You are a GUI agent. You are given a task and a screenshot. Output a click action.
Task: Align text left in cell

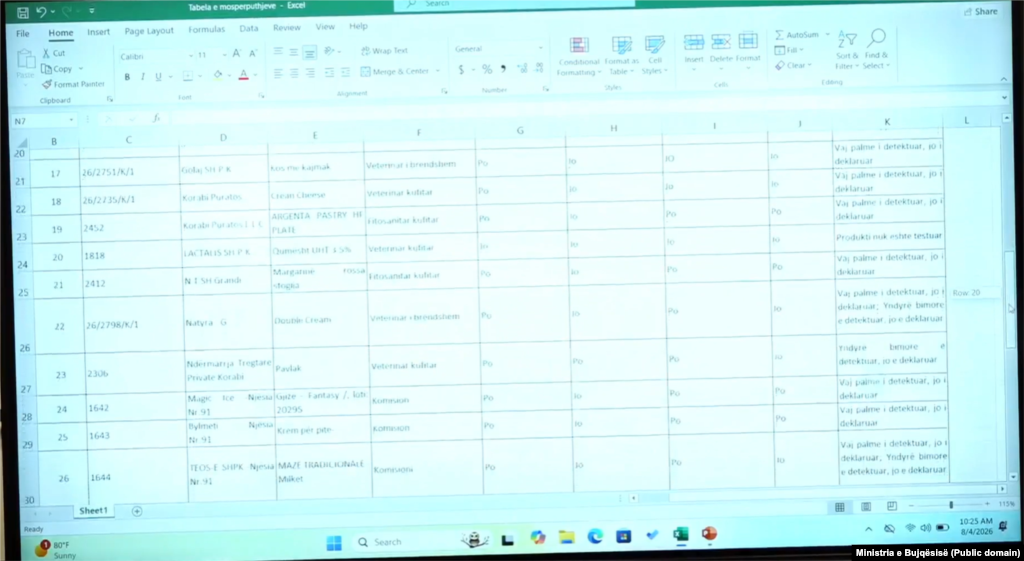[278, 73]
